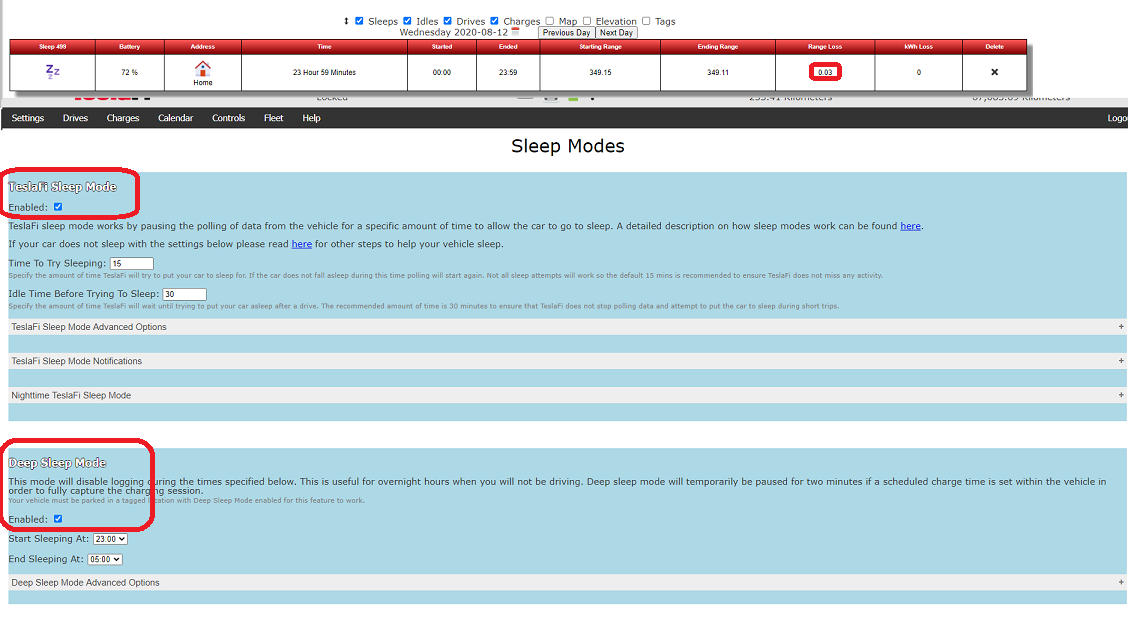Expand TeslaFi Sleep Mode Advanced Options plus icon
The image size is (1128, 633).
click(1121, 327)
